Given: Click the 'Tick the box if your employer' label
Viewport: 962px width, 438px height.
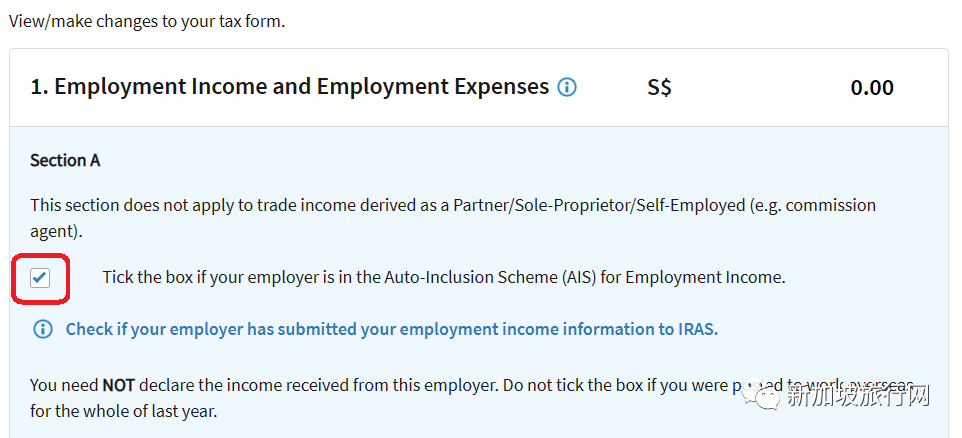Looking at the screenshot, I should pyautogui.click(x=444, y=277).
